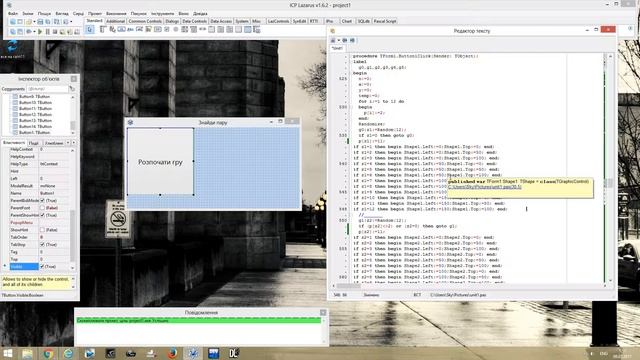Screen dimensions: 640x360
Task: Select the pointer selection tool in component palette
Action: click(89, 29)
